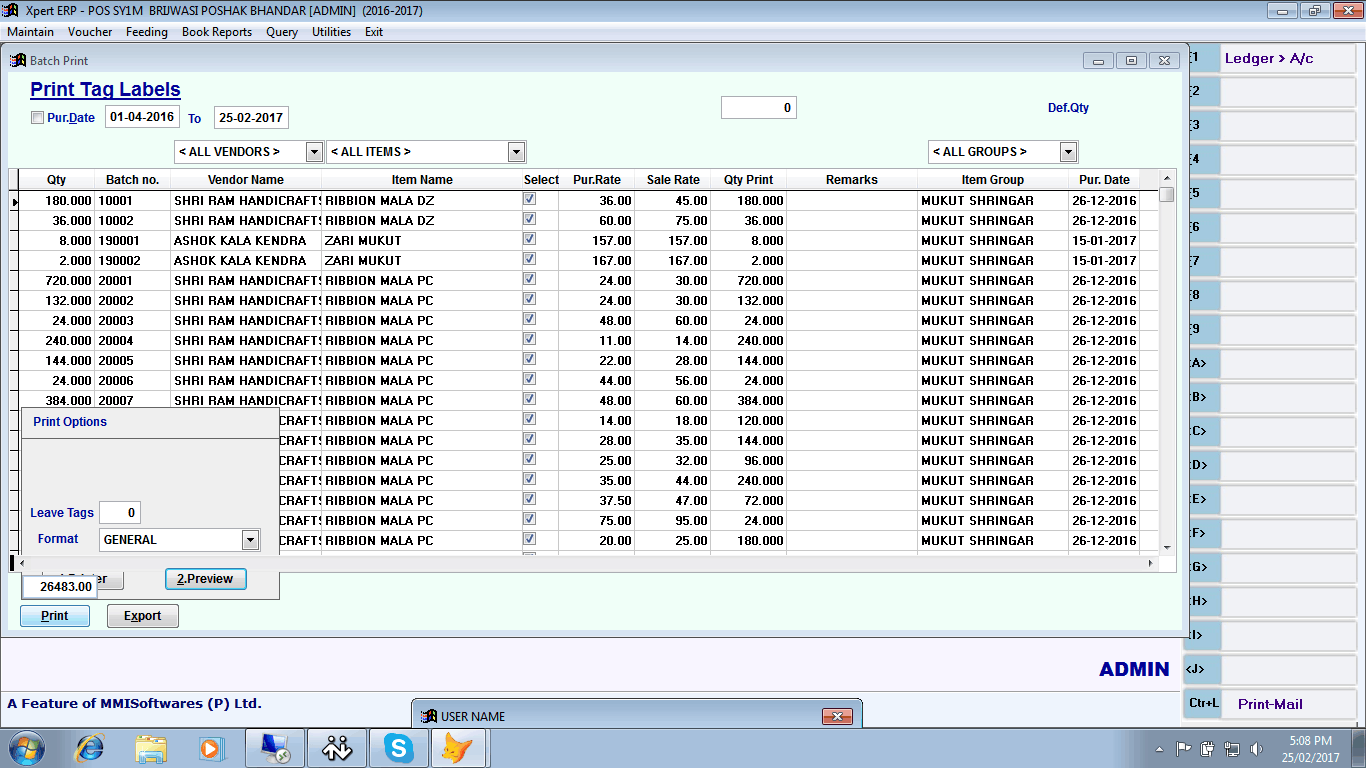Open the ALL GROUPS dropdown
1366x768 pixels.
(1068, 152)
